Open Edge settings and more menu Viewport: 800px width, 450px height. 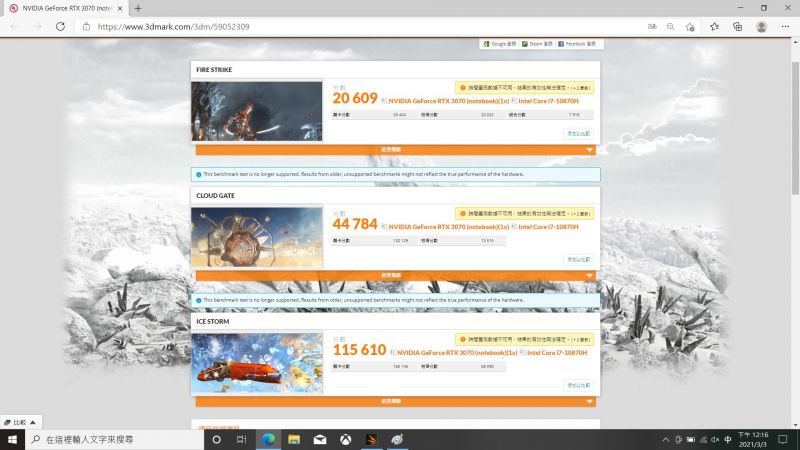pyautogui.click(x=785, y=27)
